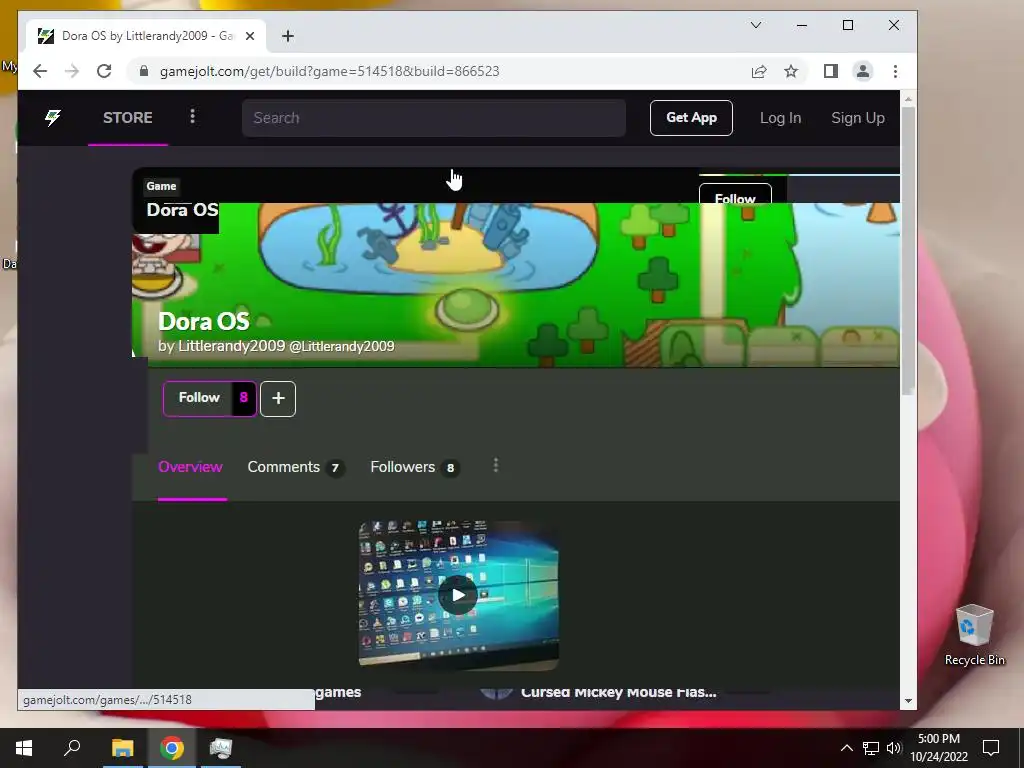1024x768 pixels.
Task: Play the game trailer video
Action: (x=458, y=595)
